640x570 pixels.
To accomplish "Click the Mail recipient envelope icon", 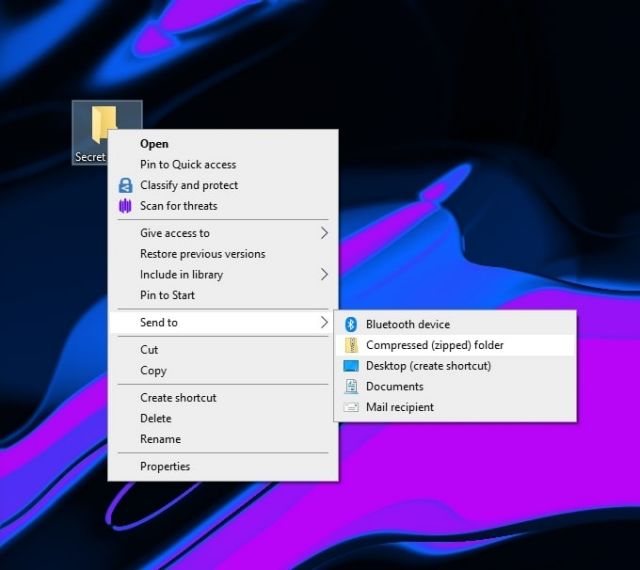I will [x=351, y=407].
